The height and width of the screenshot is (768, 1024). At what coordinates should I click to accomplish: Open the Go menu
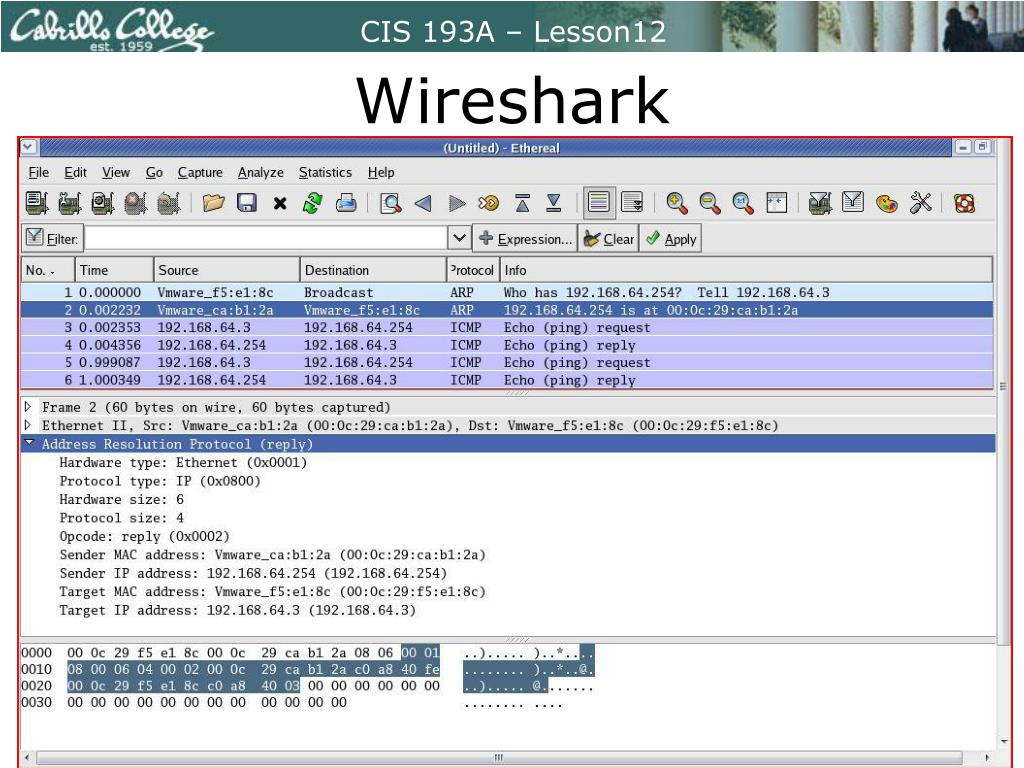click(154, 172)
